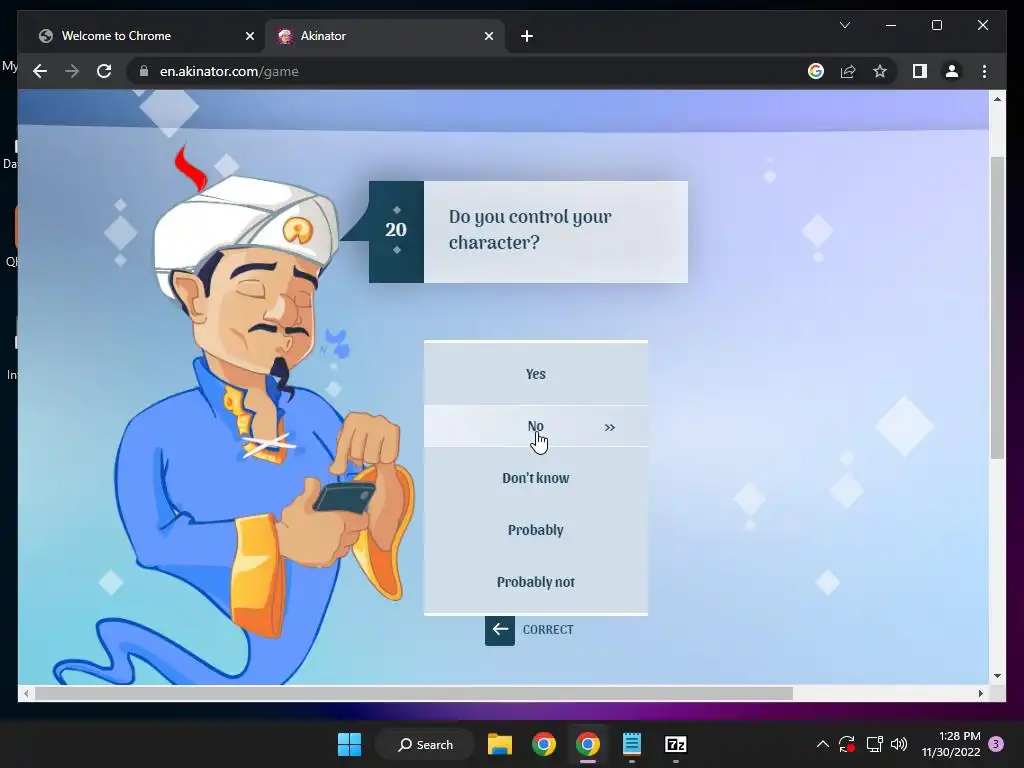The image size is (1024, 768).
Task: Click the horizontal scrollbar thumb
Action: click(413, 694)
